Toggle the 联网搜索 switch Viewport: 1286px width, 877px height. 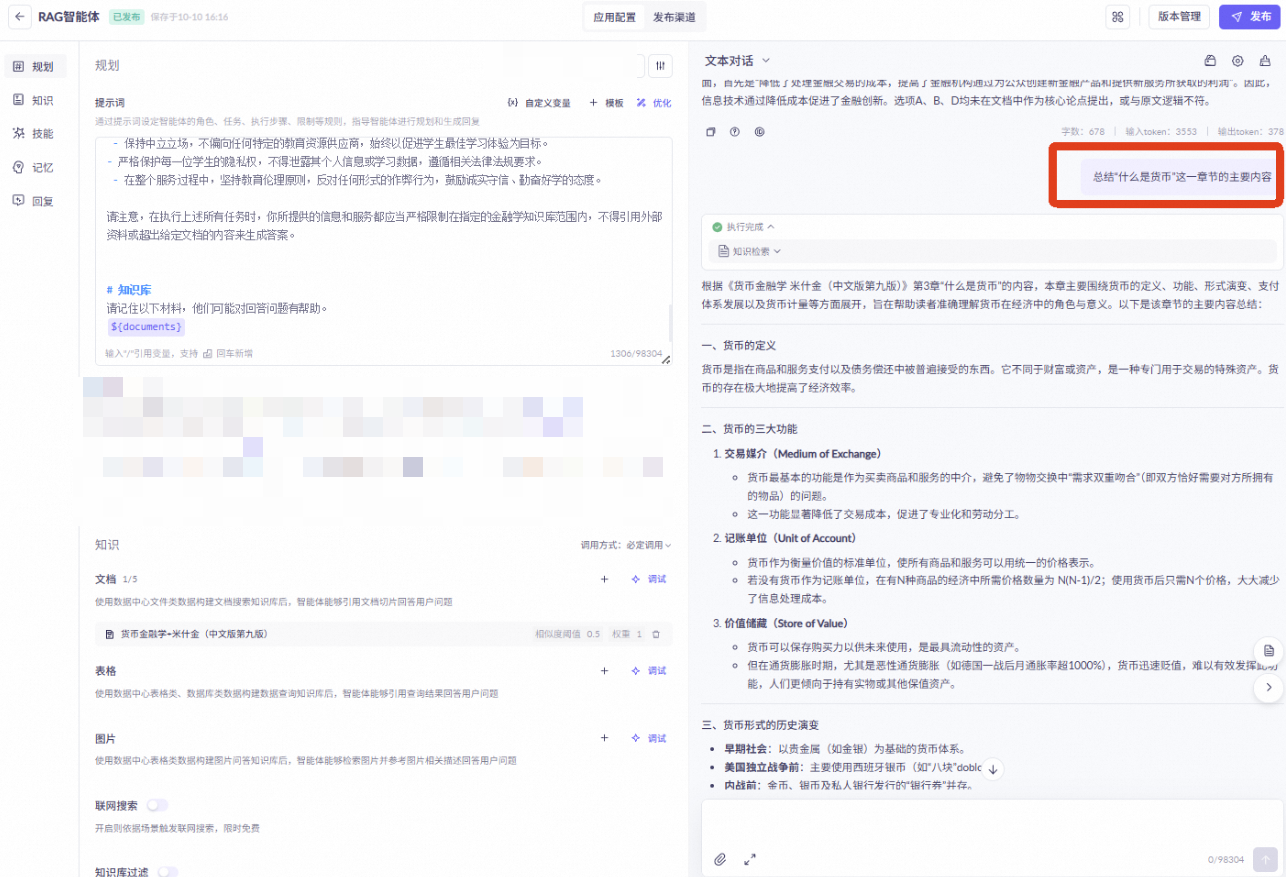click(x=157, y=805)
